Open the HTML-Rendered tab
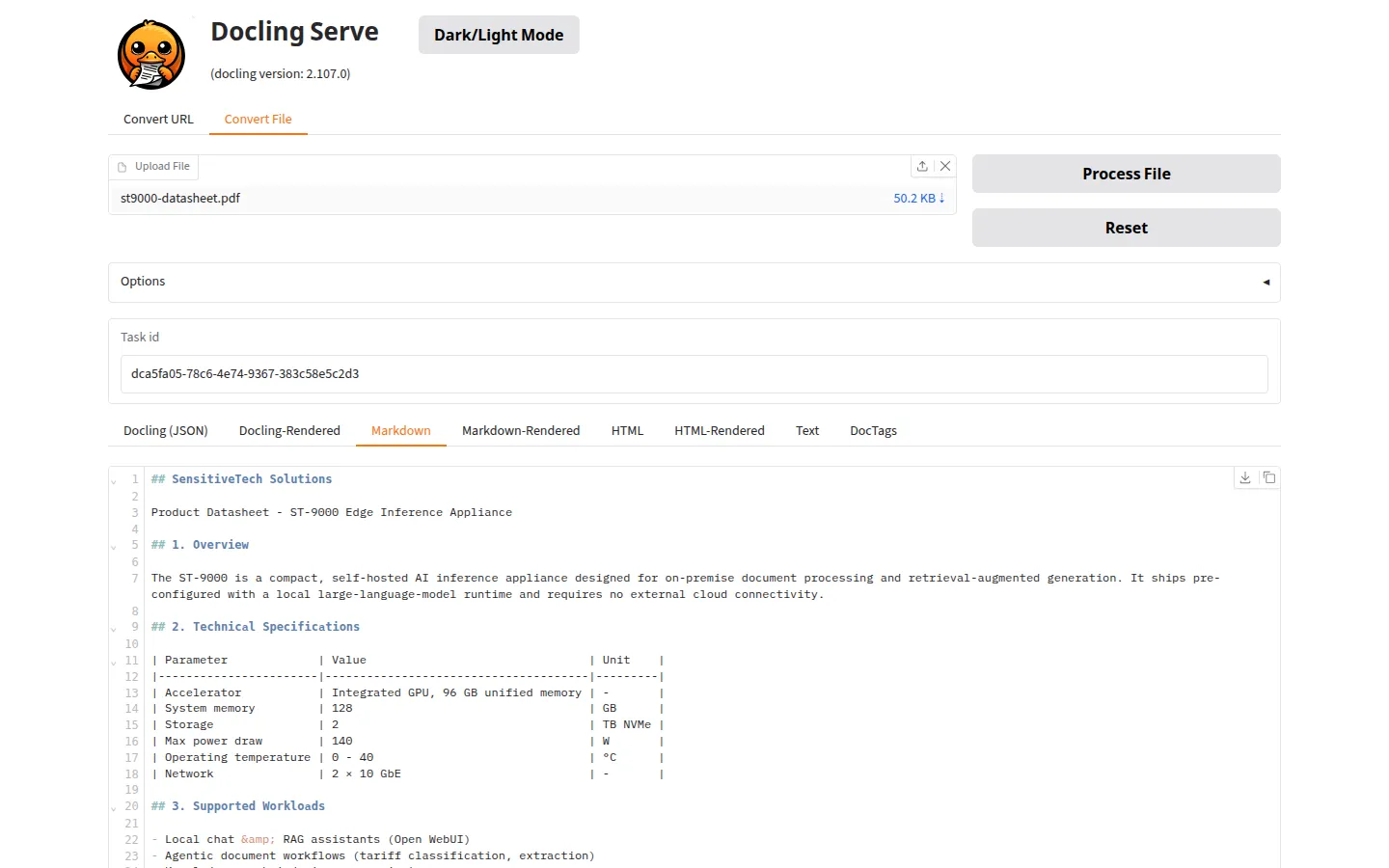Screen dimensions: 1389x868 point(720,430)
